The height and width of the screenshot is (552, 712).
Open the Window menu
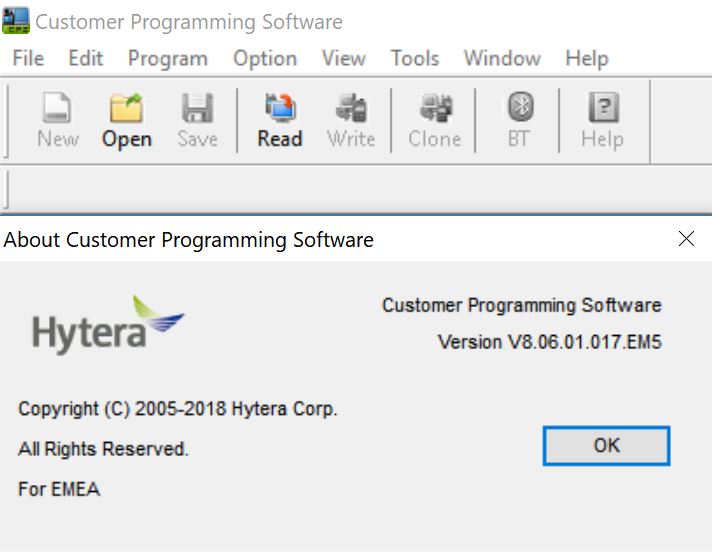click(x=502, y=58)
